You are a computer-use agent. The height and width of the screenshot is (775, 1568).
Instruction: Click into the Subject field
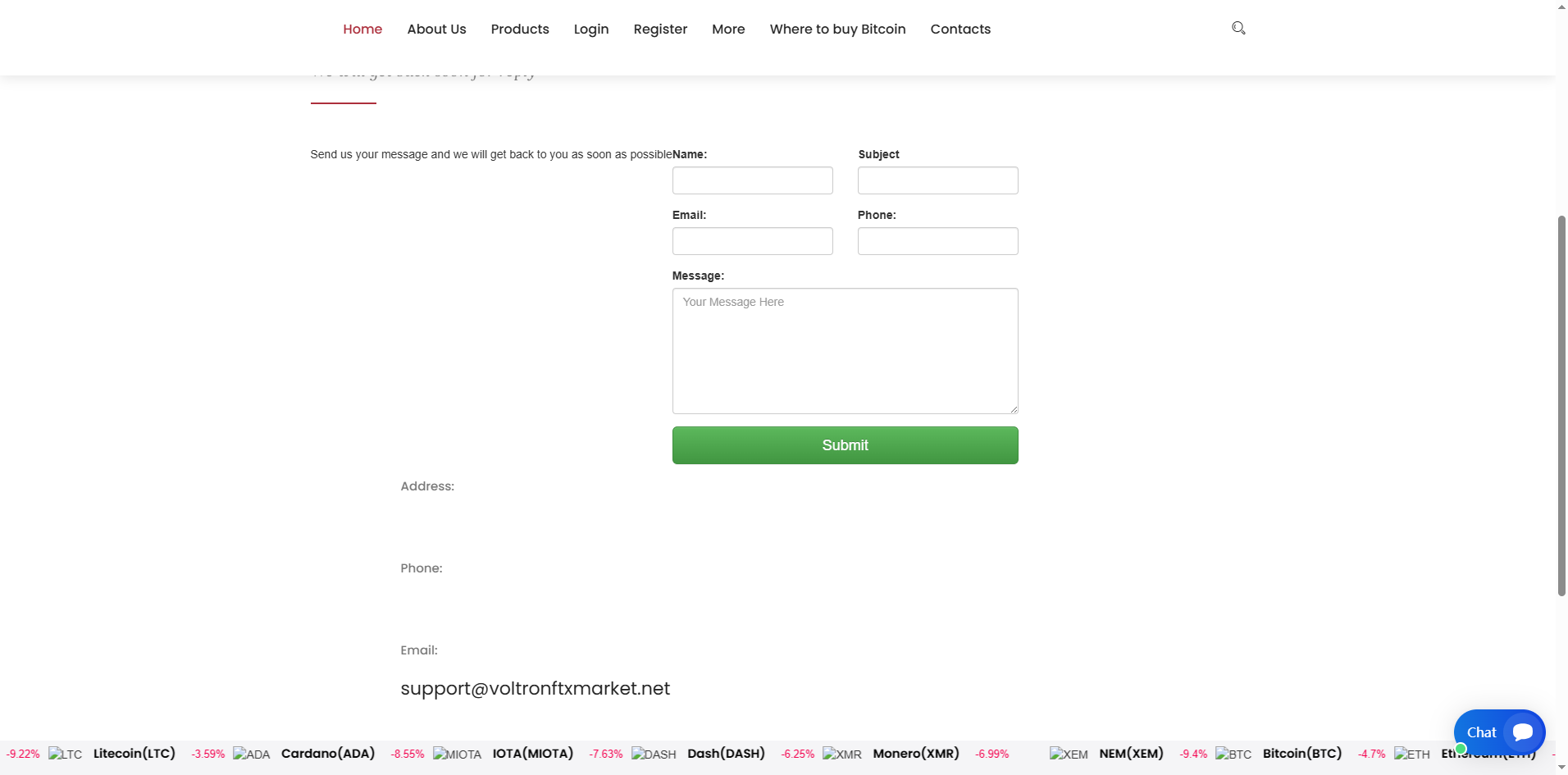[x=937, y=180]
